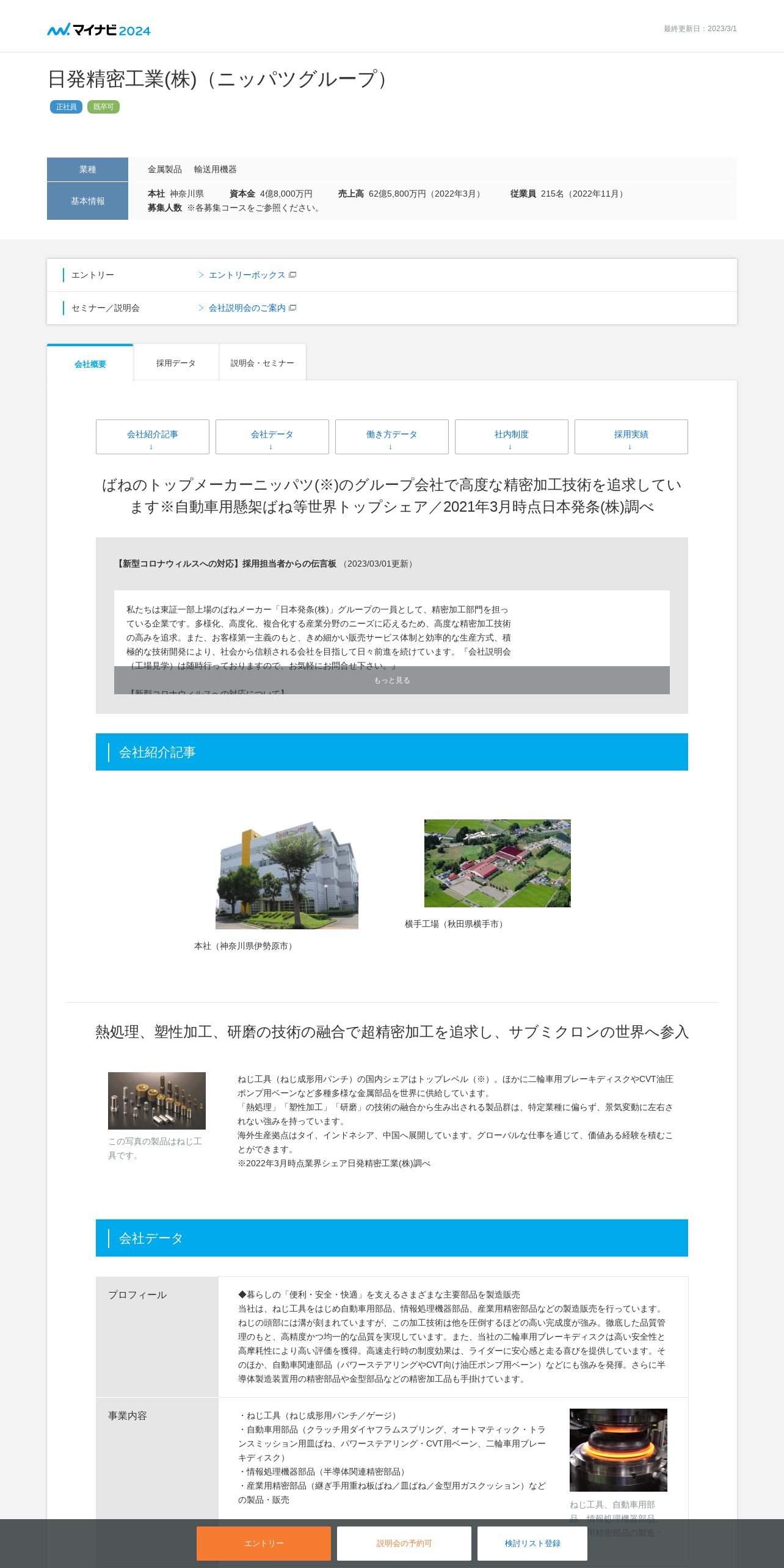Click the company name heading 日発精密工業(株)
Screen dimensions: 784x1568
point(219,79)
